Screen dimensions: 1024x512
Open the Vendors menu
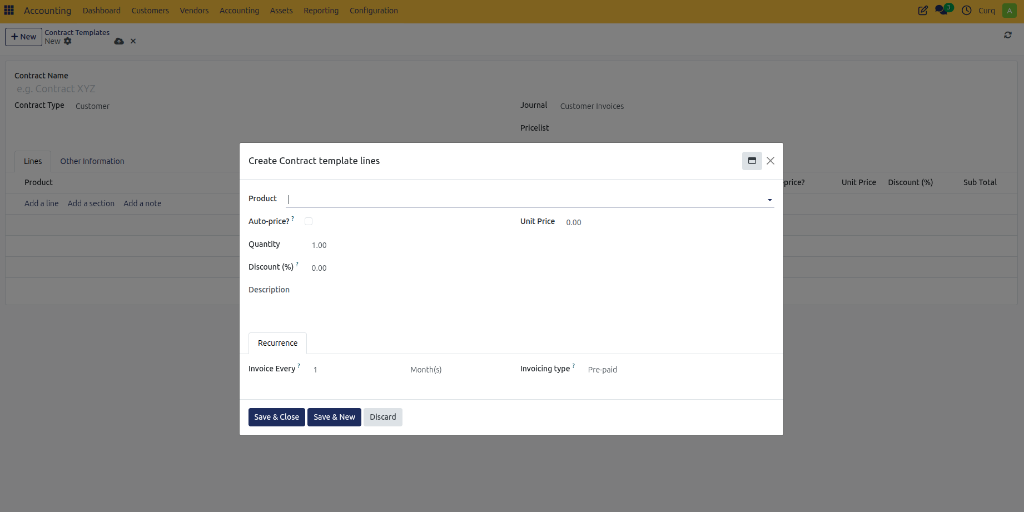coord(194,10)
